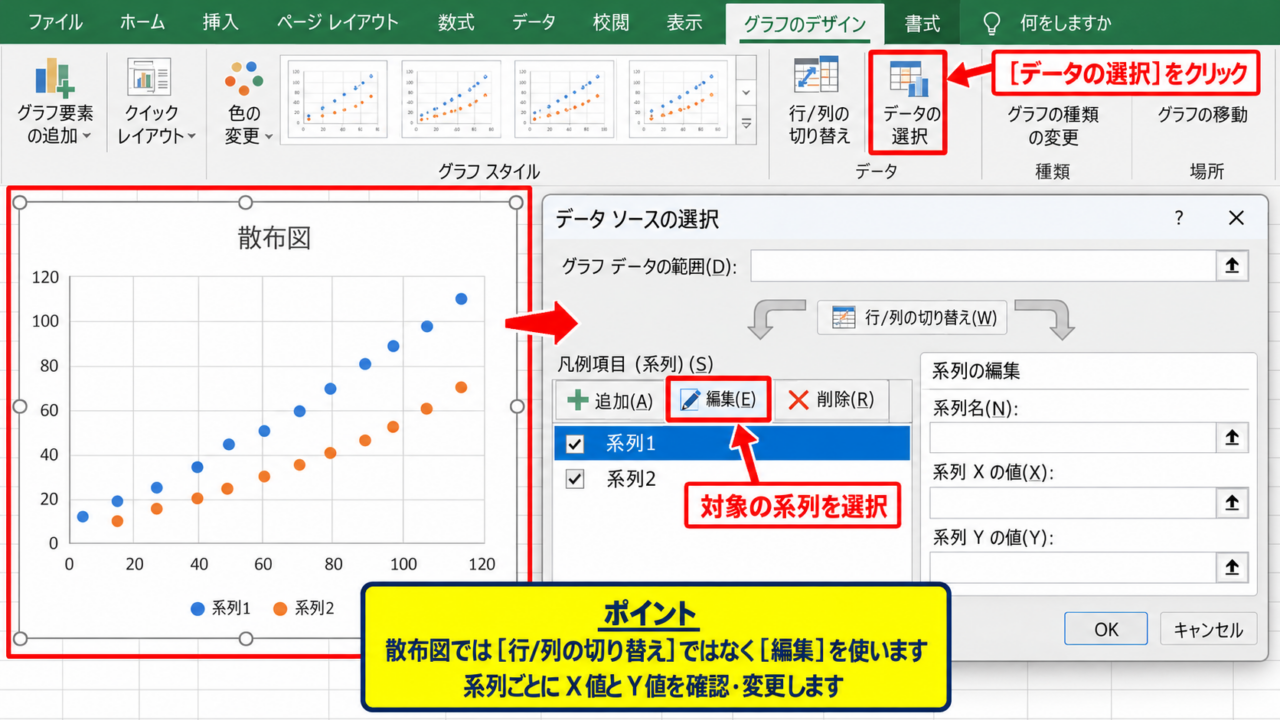Click グラフの種類の変更 in the ribbon

pyautogui.click(x=1053, y=126)
